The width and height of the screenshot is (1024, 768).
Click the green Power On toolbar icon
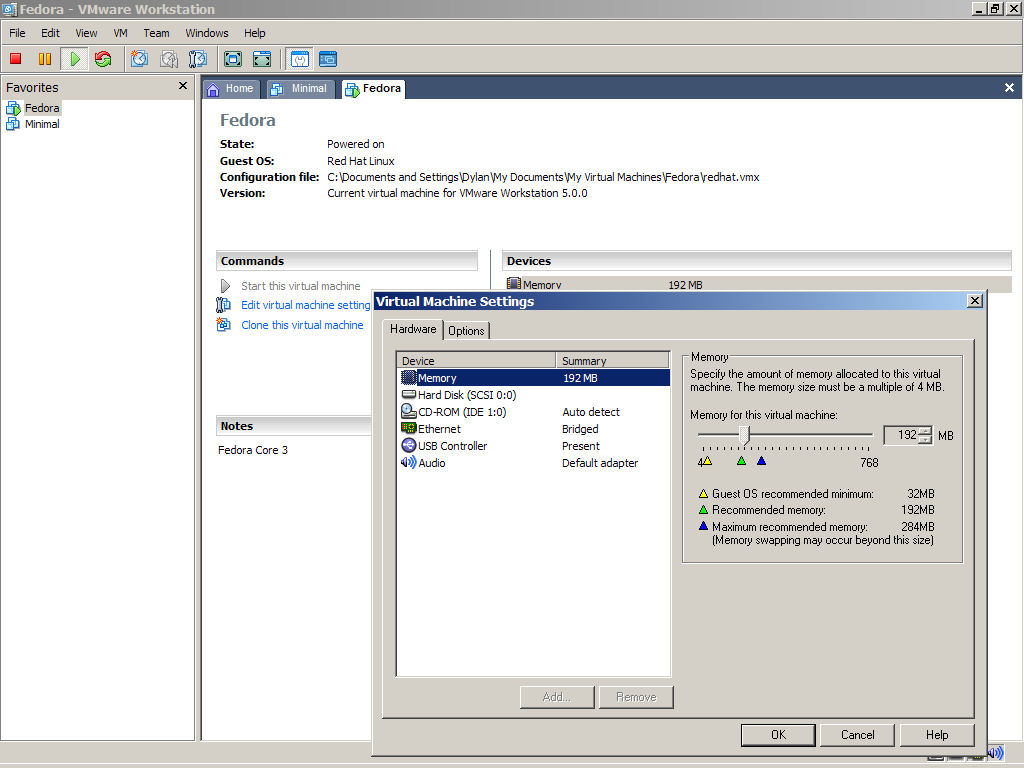(74, 59)
